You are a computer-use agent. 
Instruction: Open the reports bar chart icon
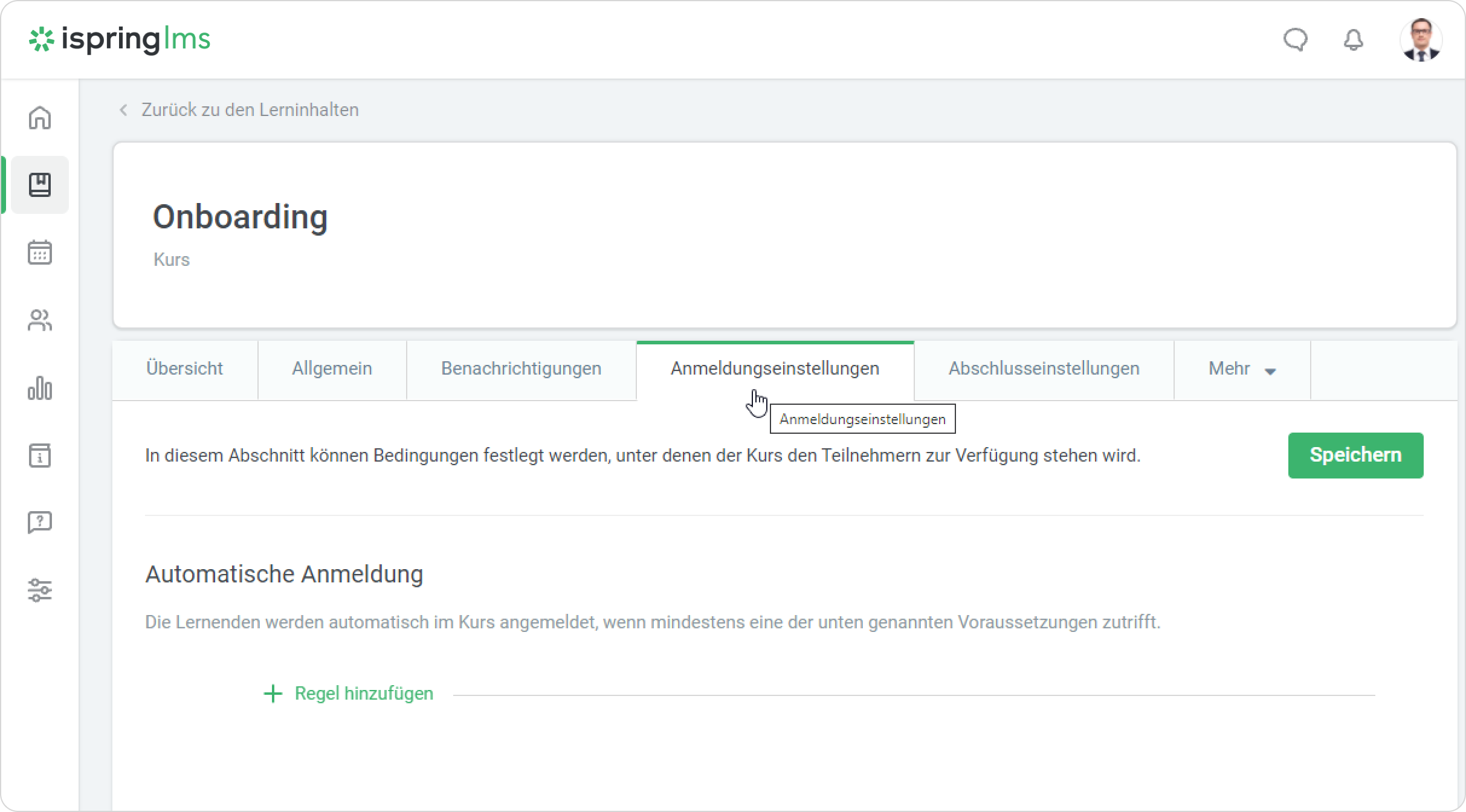click(40, 388)
